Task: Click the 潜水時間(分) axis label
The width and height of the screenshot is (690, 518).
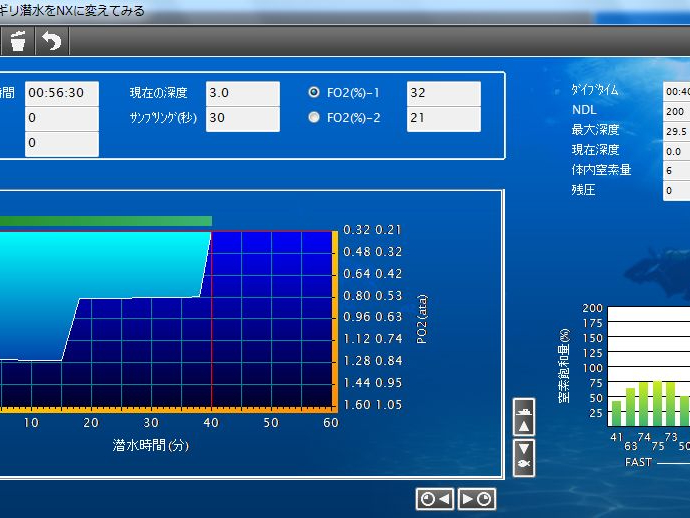Action: (x=150, y=445)
